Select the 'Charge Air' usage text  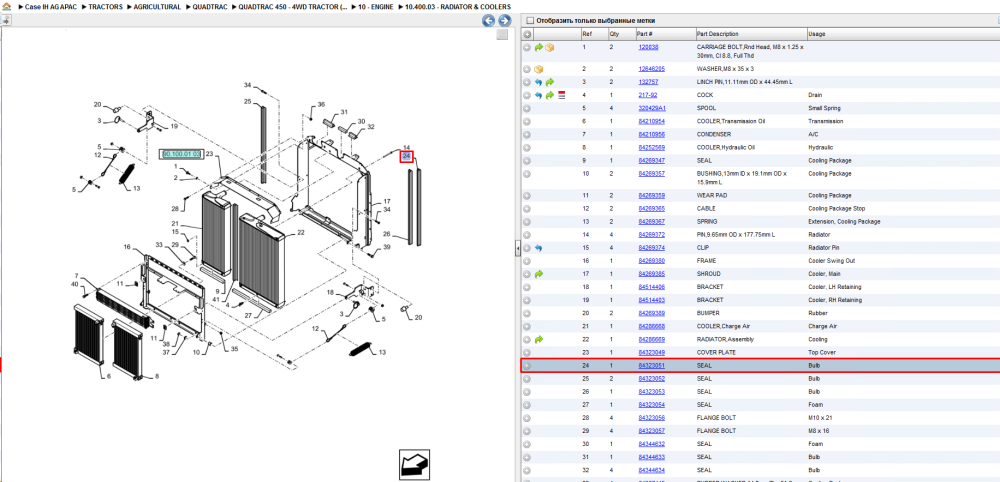tap(822, 326)
